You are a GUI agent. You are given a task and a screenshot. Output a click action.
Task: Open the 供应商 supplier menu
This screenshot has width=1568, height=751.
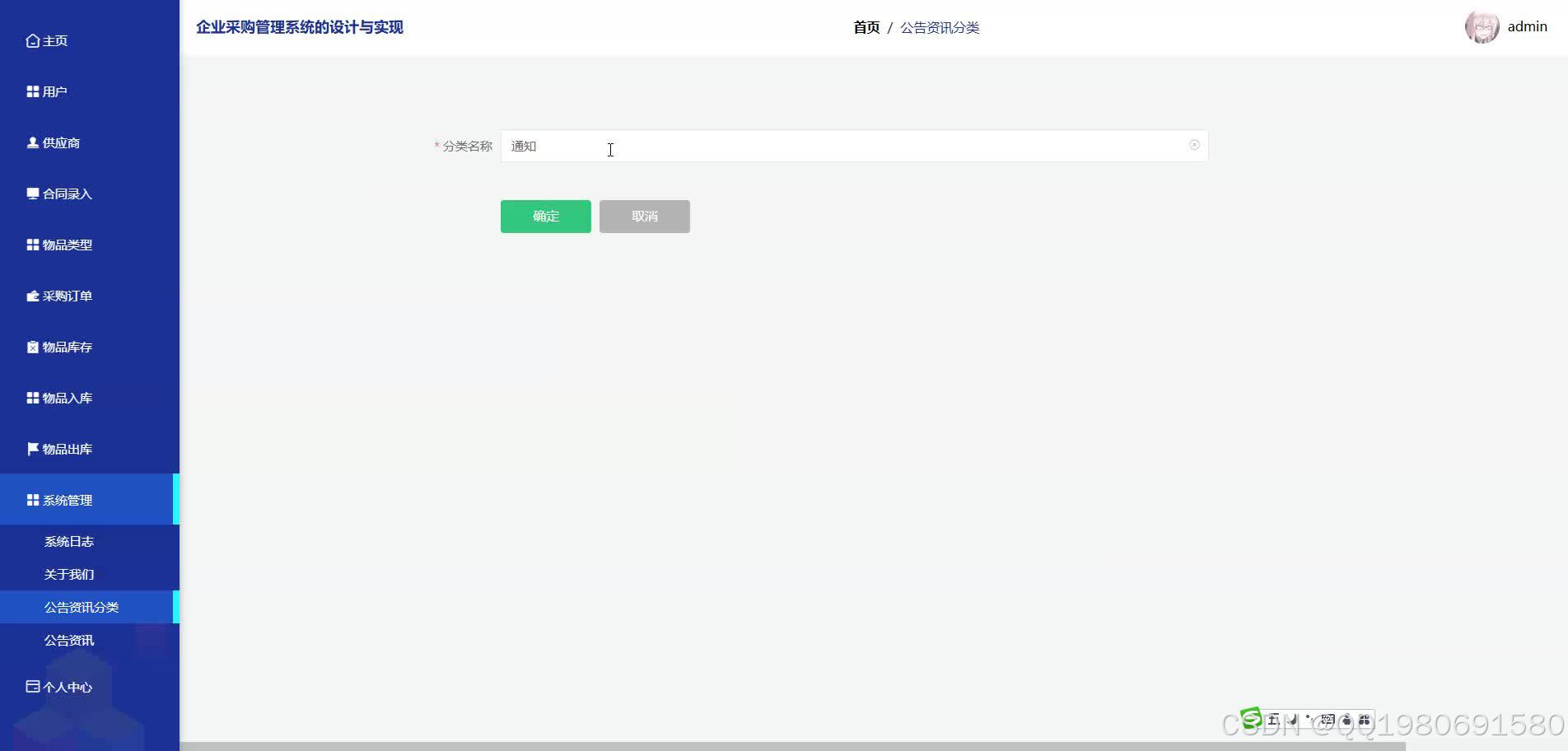pos(54,142)
